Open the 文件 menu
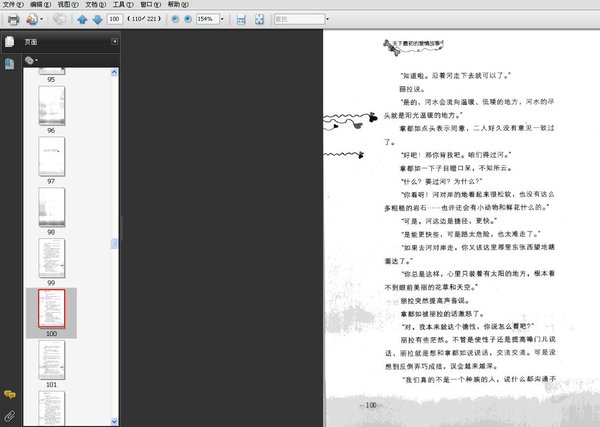 12,5
